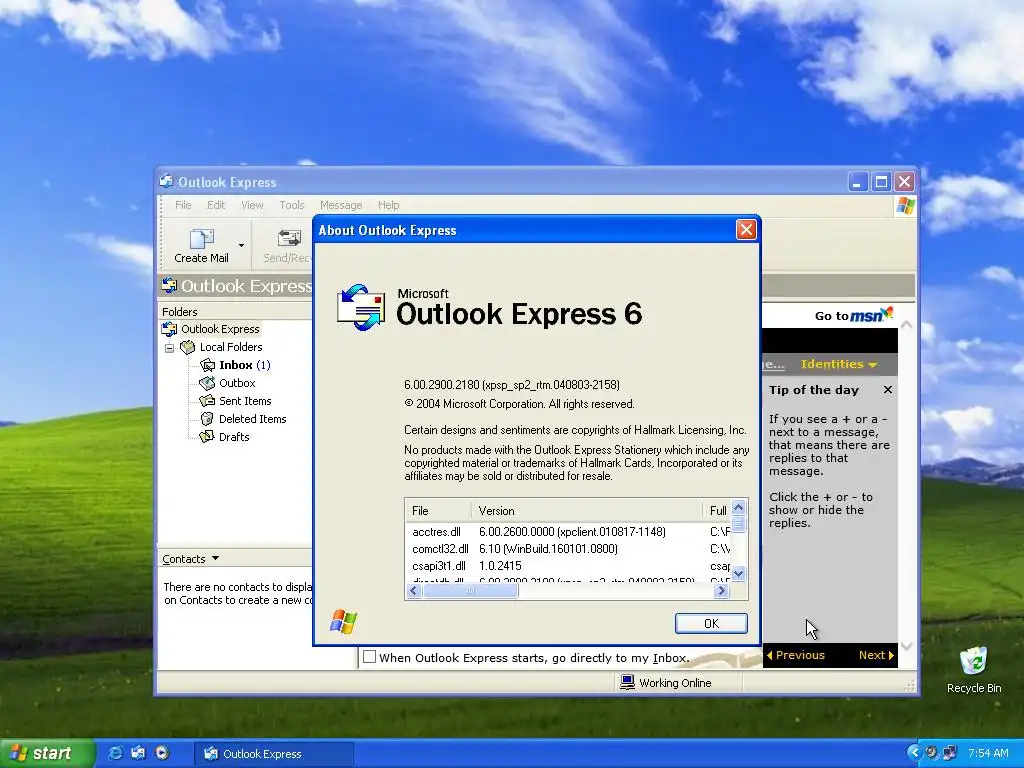Open the Create Mail stationery dropdown arrow
Screen dimensions: 1024x768
pyautogui.click(x=241, y=245)
